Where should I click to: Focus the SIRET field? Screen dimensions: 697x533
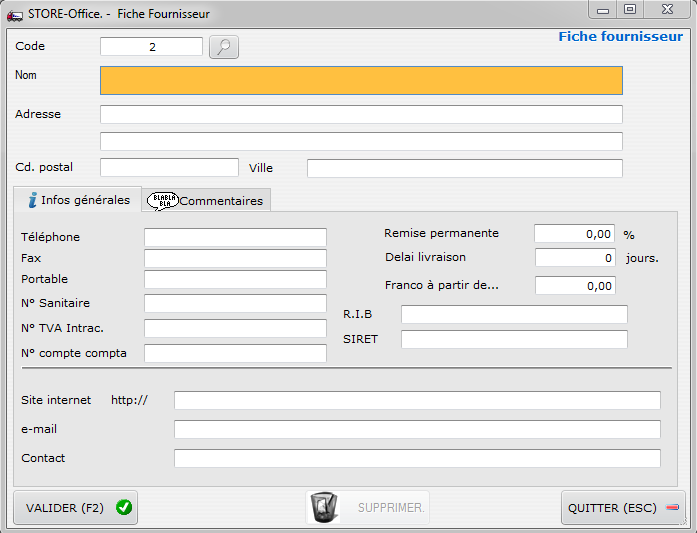[514, 339]
